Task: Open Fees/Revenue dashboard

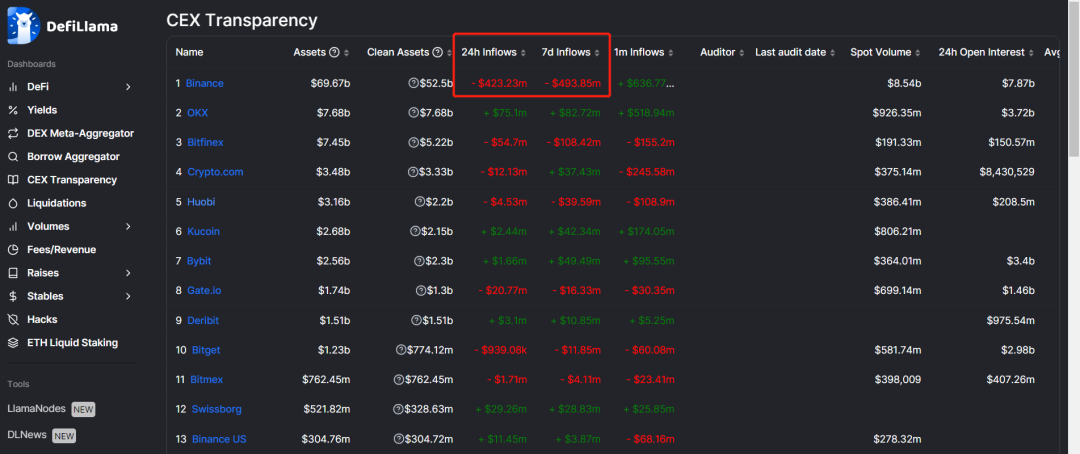Action: tap(61, 249)
